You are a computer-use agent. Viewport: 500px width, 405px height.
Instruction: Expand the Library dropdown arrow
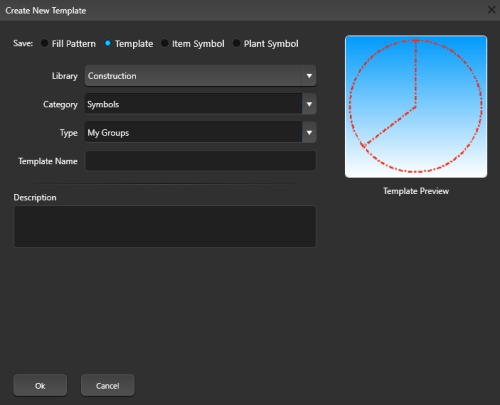(309, 76)
